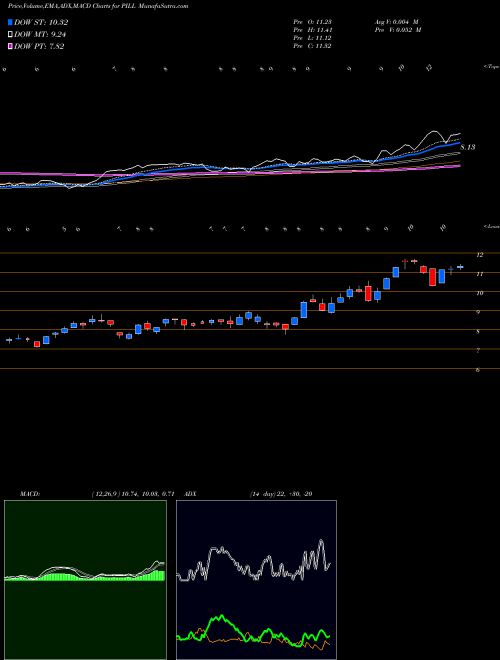Click the price axis label 7
Image resolution: width=500 pixels, height=660 pixels.
point(478,351)
